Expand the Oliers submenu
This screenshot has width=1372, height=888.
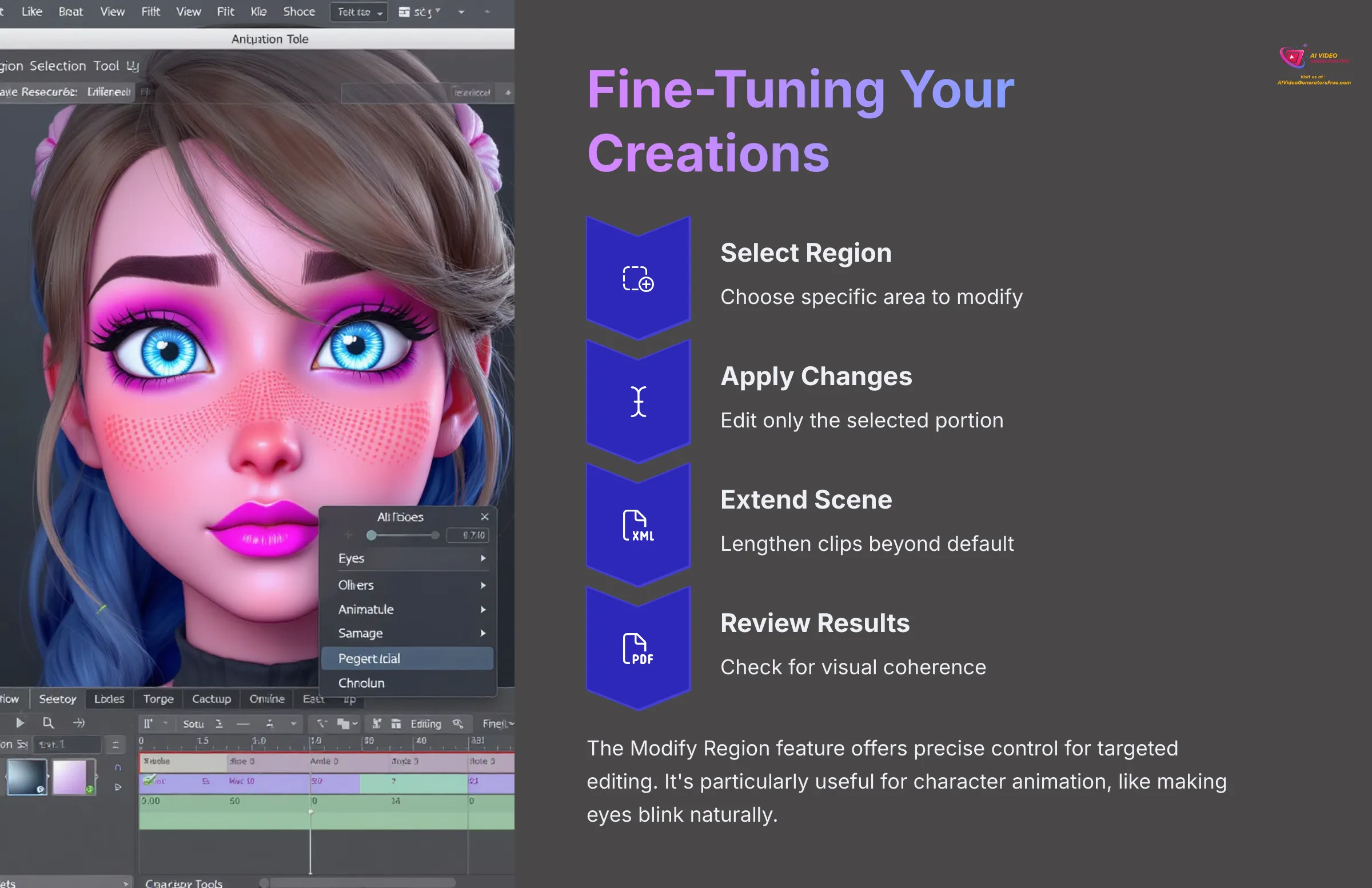pyautogui.click(x=408, y=585)
